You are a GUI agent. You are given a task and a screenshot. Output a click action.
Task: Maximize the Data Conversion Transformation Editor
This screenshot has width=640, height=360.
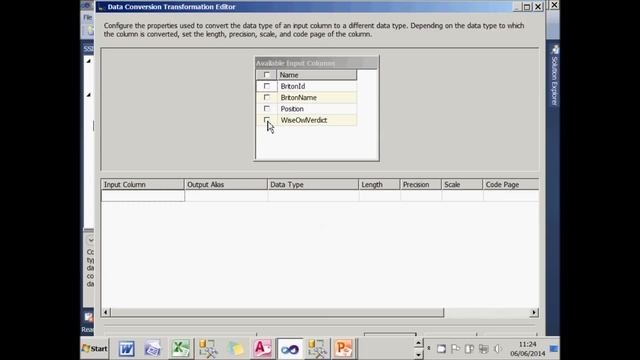pos(527,7)
